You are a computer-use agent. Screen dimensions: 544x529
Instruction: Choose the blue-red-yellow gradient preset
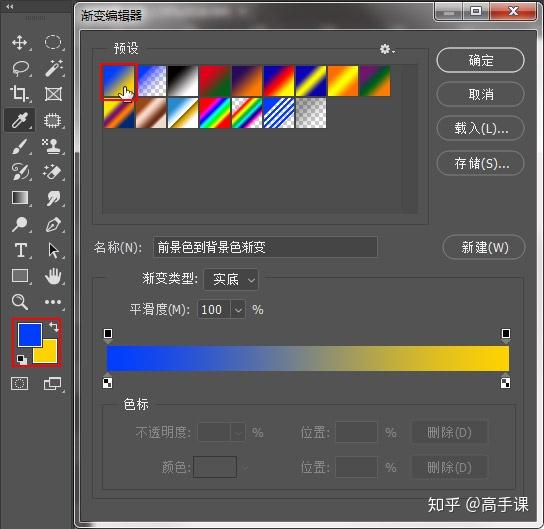click(x=279, y=81)
